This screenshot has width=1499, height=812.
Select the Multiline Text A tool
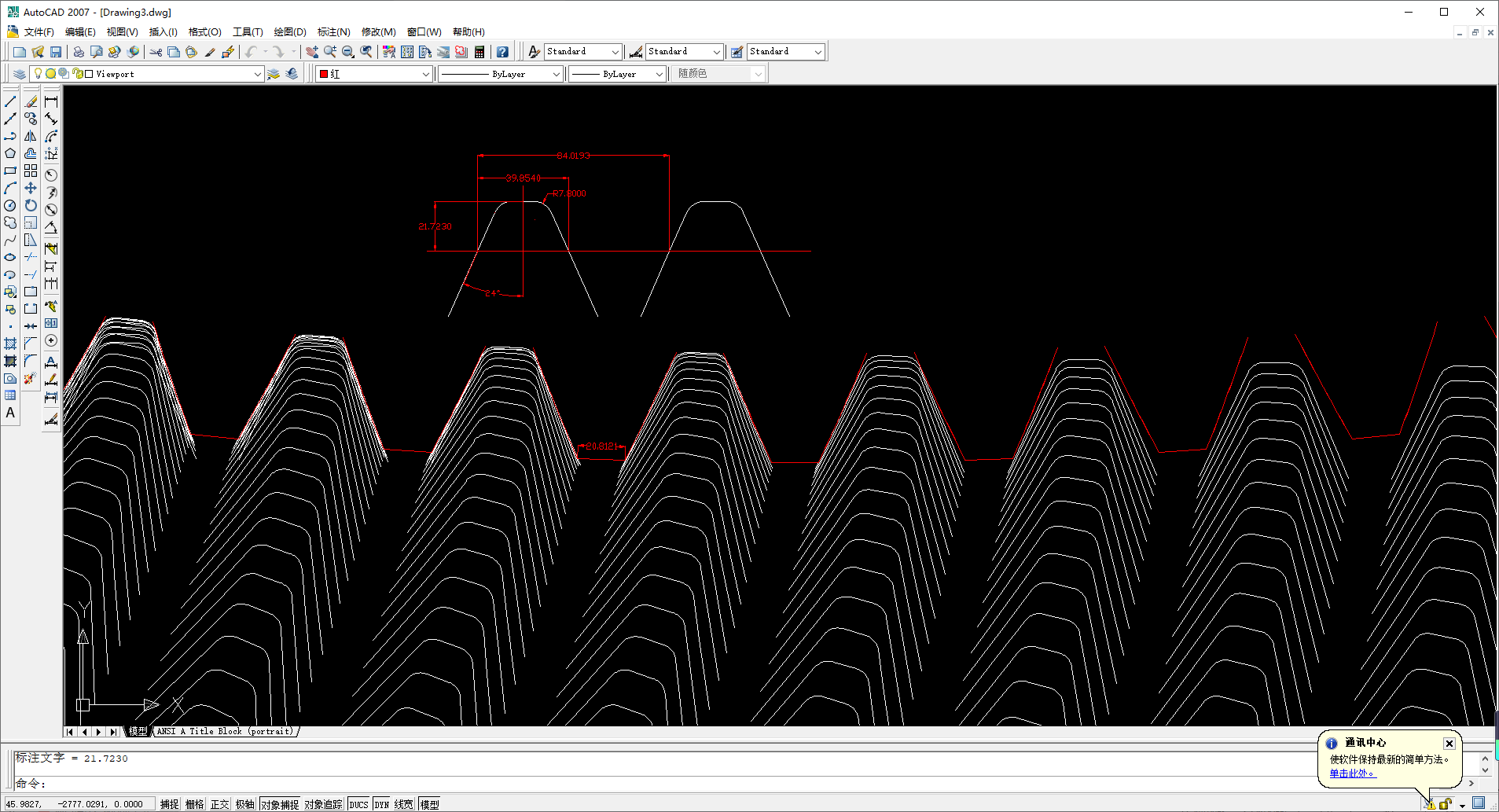(x=10, y=413)
